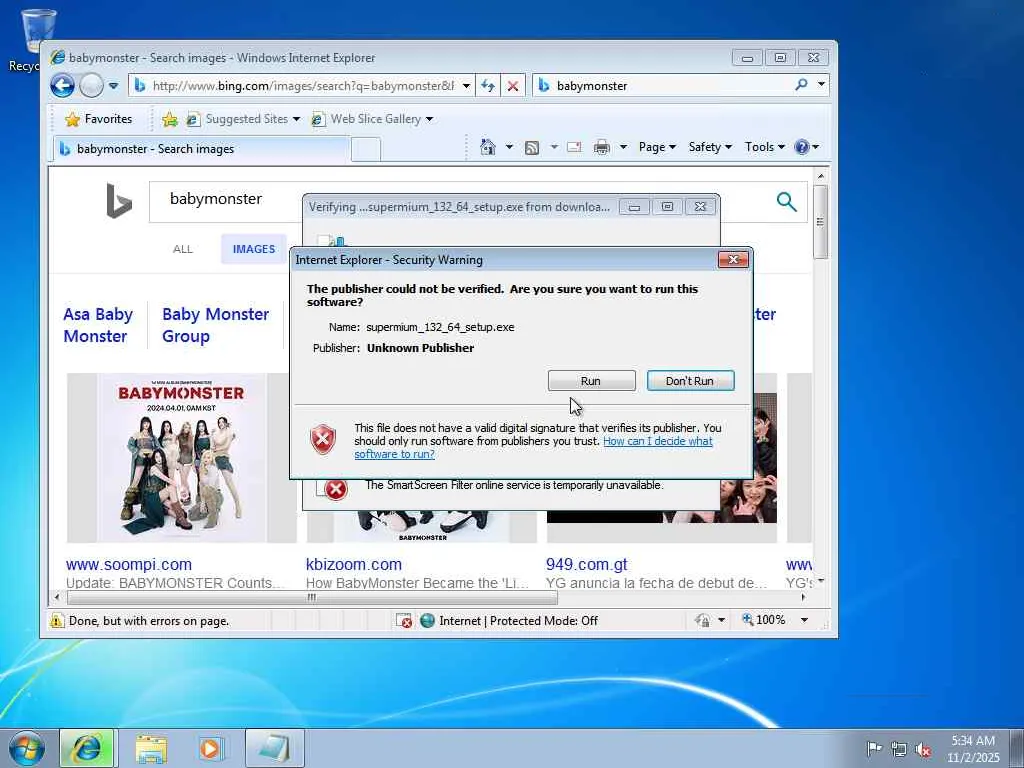Open the www.soompi.com link
This screenshot has width=1024, height=768.
coord(129,564)
